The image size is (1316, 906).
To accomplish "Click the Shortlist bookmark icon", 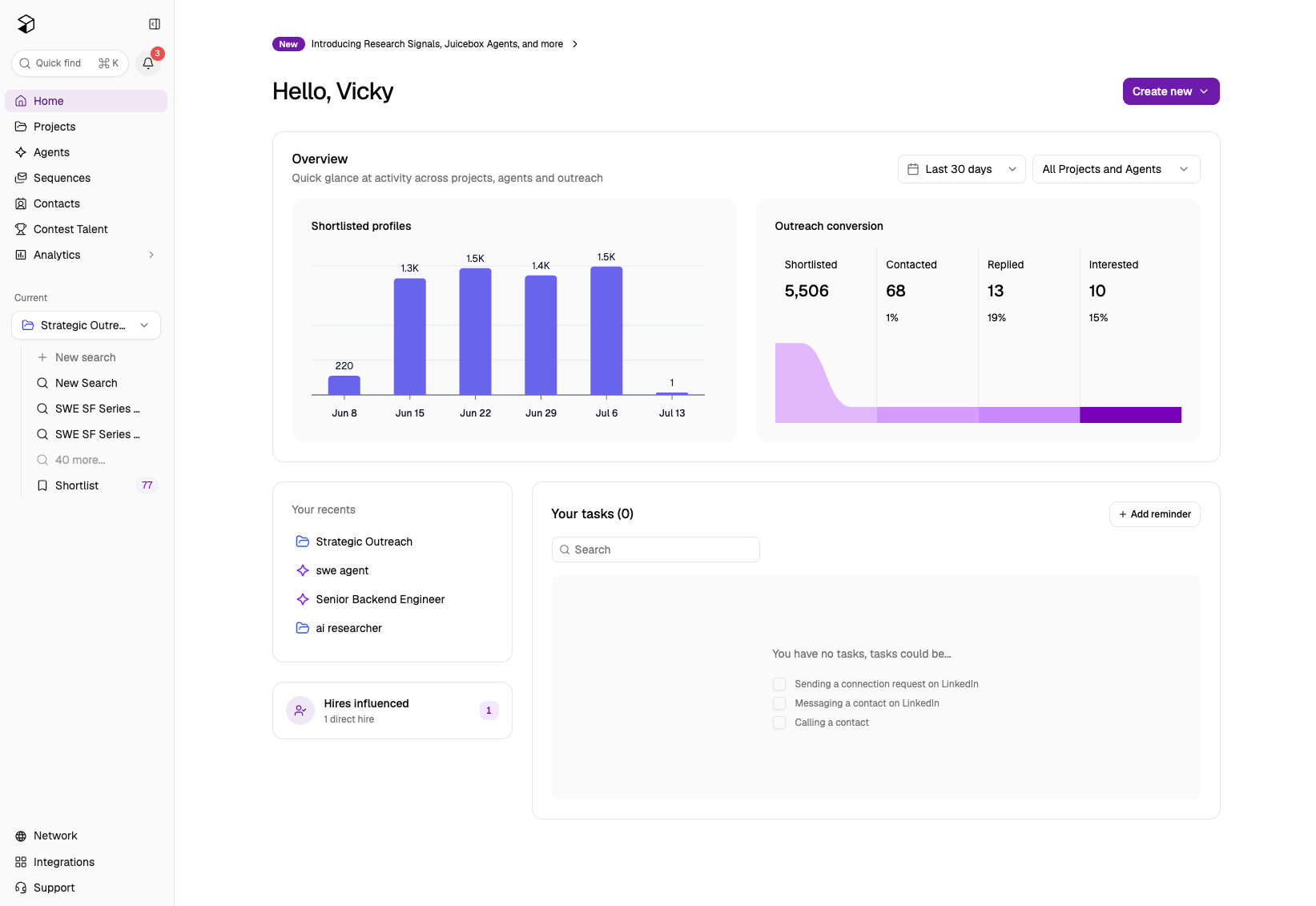I will click(x=42, y=485).
